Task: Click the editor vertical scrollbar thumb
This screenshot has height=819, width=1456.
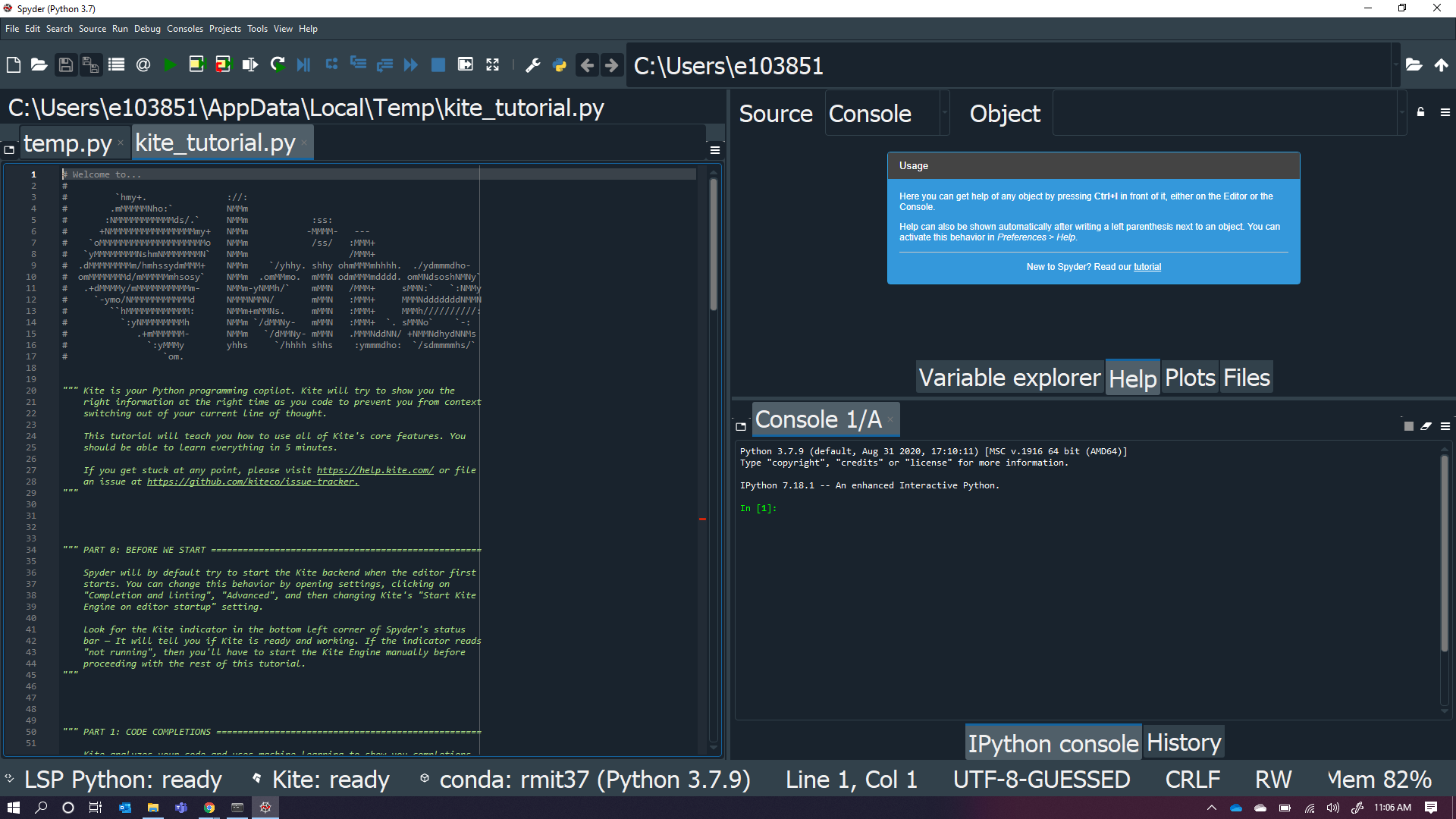Action: pyautogui.click(x=713, y=243)
